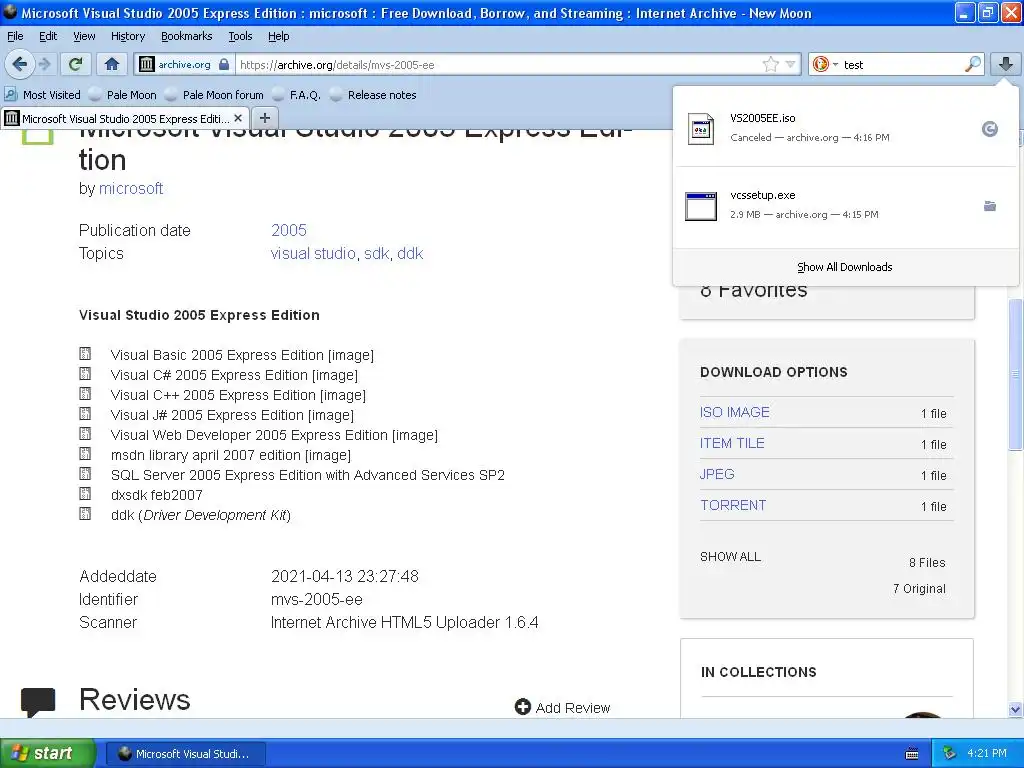
Task: Open the search engine selector dropdown
Action: (825, 64)
